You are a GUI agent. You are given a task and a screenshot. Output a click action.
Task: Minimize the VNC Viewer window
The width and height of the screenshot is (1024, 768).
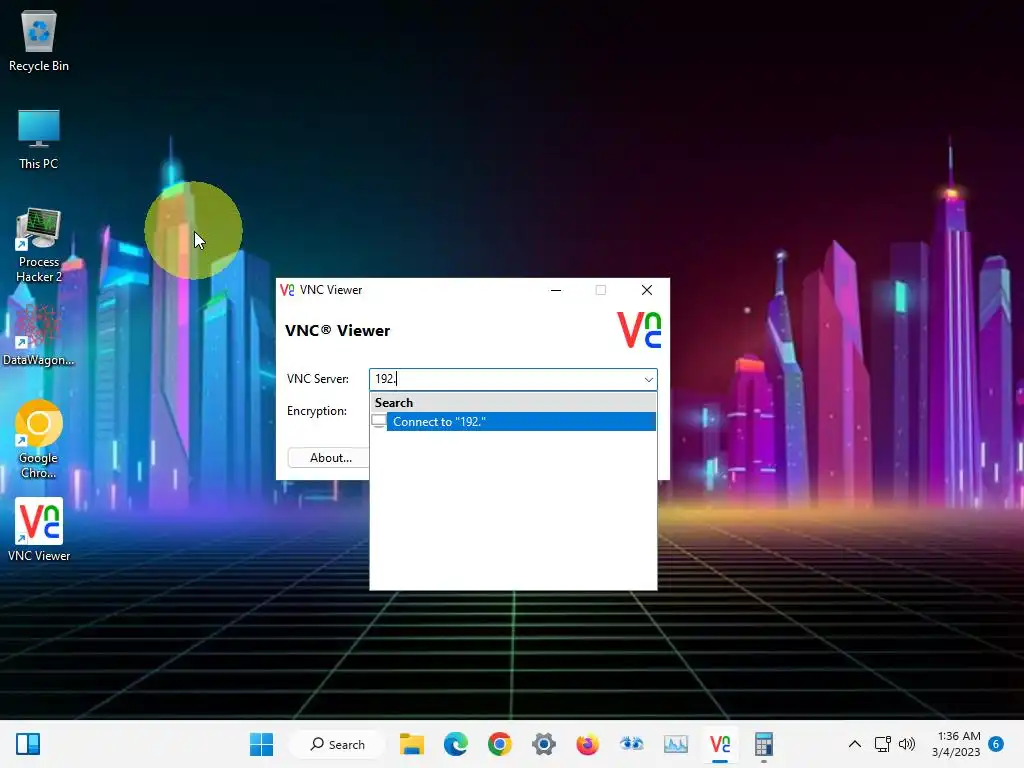click(556, 290)
